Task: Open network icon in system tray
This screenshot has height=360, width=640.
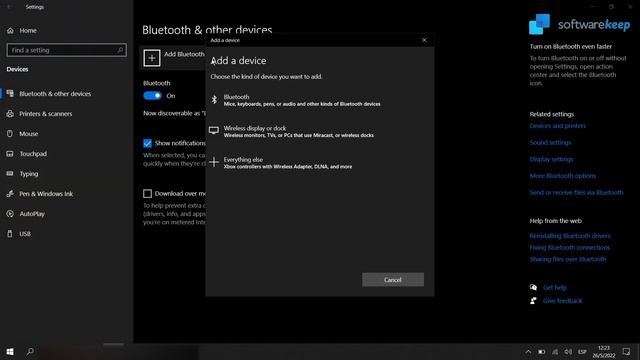Action: [x=555, y=352]
